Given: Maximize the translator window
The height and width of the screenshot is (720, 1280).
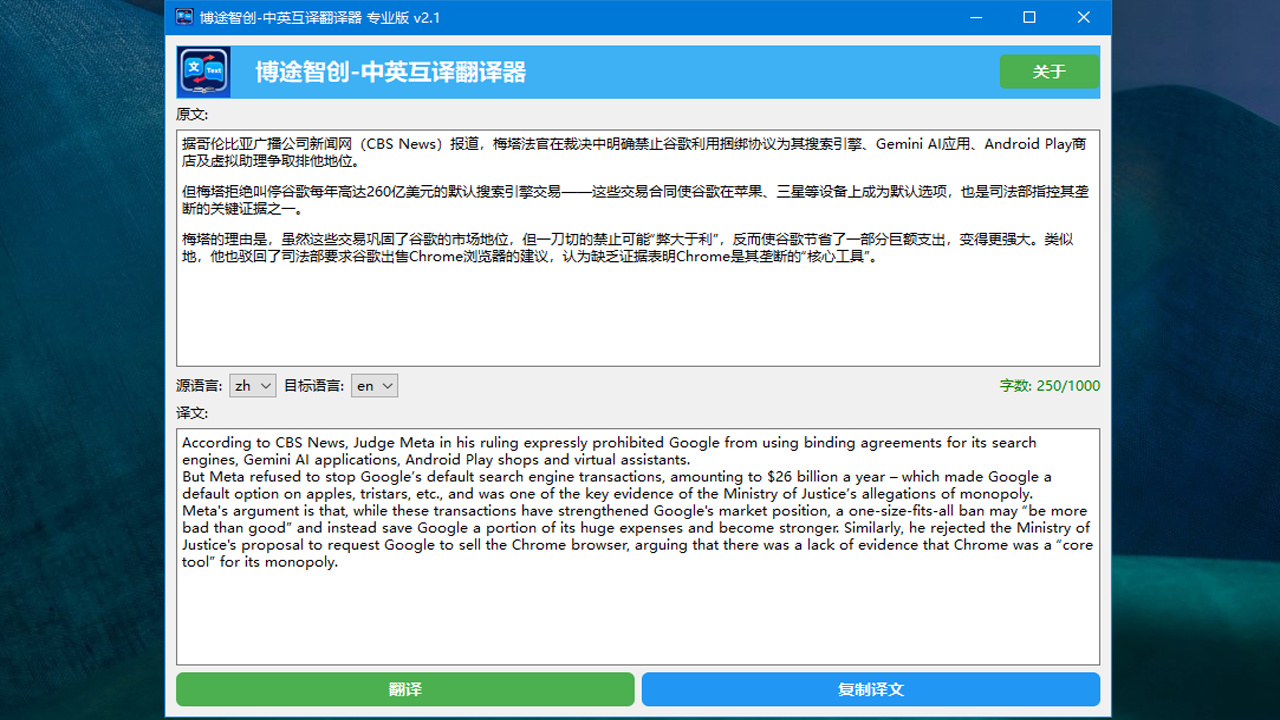Looking at the screenshot, I should 1029,17.
